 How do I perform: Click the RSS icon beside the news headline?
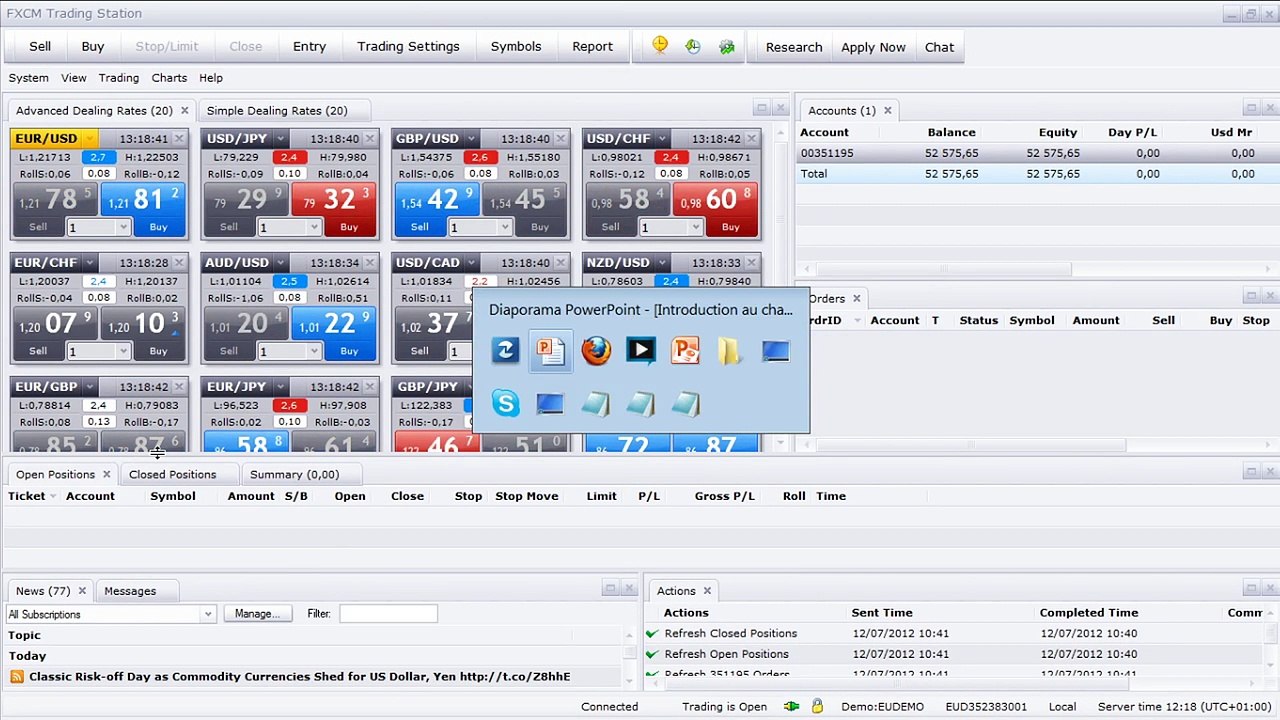[17, 677]
